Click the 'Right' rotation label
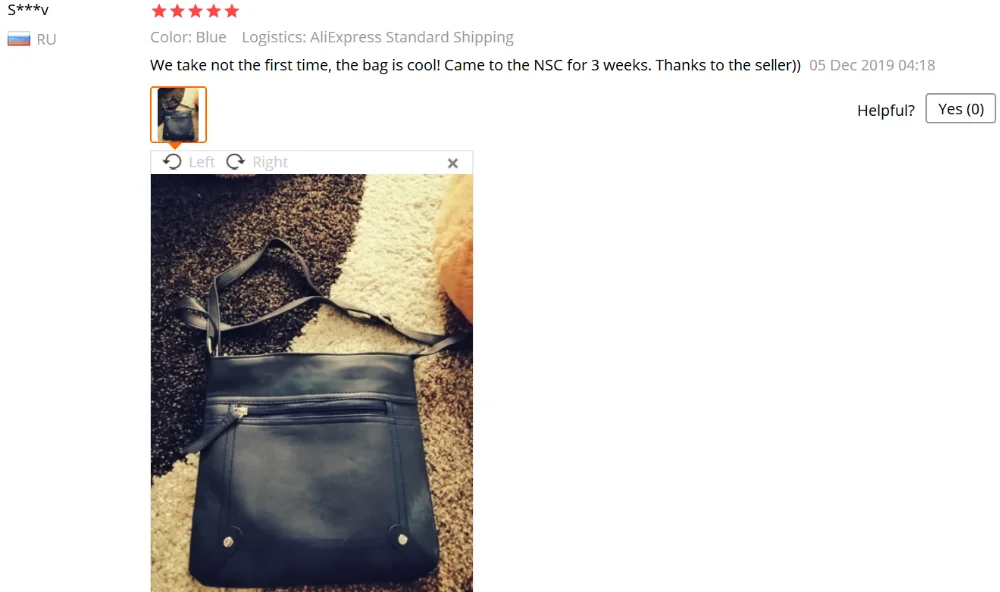This screenshot has height=592, width=1000. point(270,162)
